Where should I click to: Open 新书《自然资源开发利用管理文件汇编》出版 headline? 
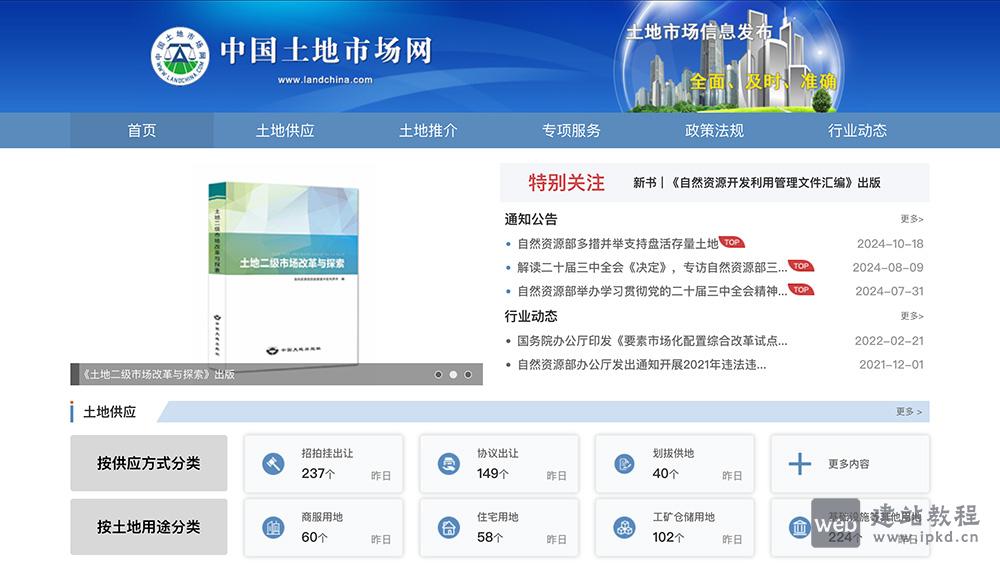[x=756, y=182]
